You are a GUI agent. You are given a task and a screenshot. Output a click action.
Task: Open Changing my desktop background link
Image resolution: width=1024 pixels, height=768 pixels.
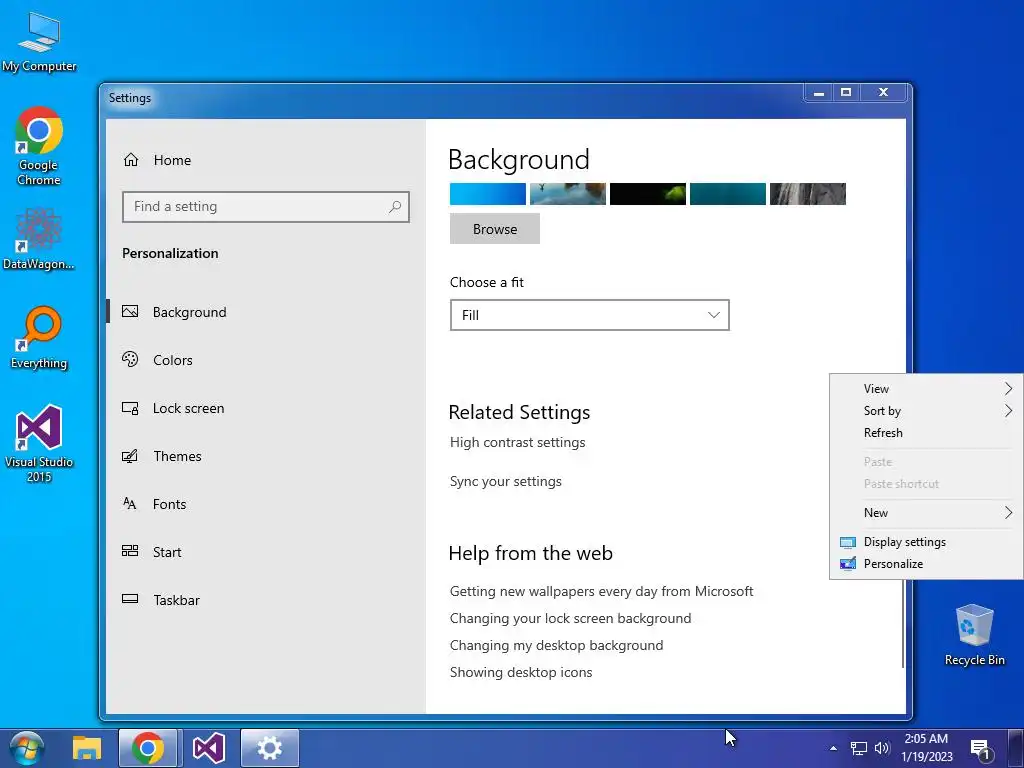click(x=556, y=645)
